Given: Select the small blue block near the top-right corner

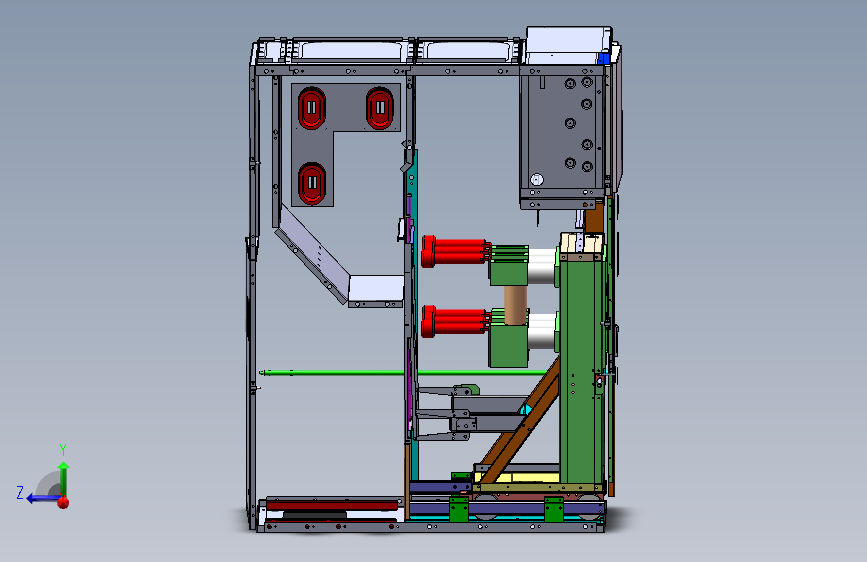Looking at the screenshot, I should pos(604,58).
